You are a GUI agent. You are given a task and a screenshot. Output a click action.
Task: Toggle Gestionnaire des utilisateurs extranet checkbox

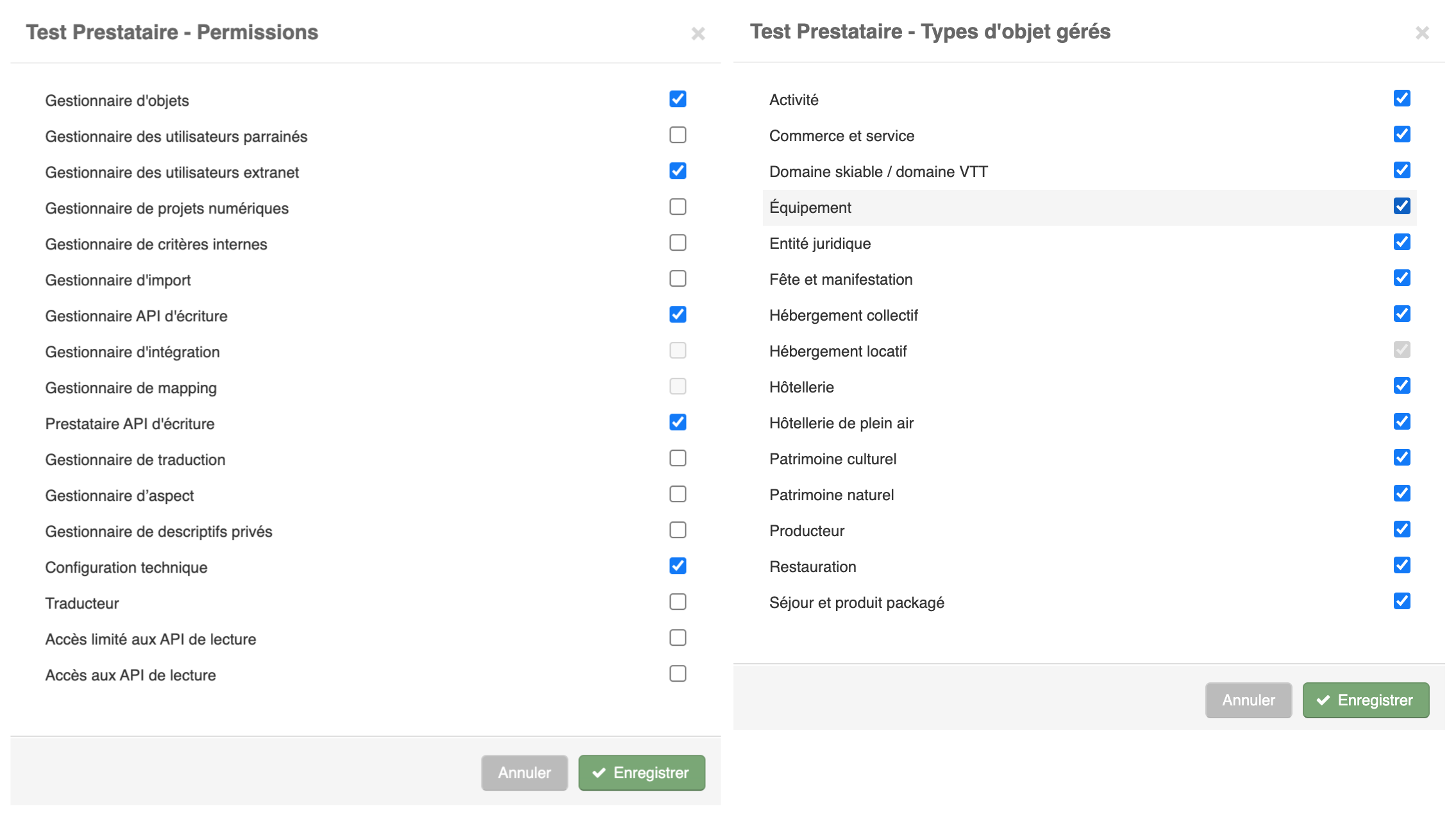tap(678, 171)
